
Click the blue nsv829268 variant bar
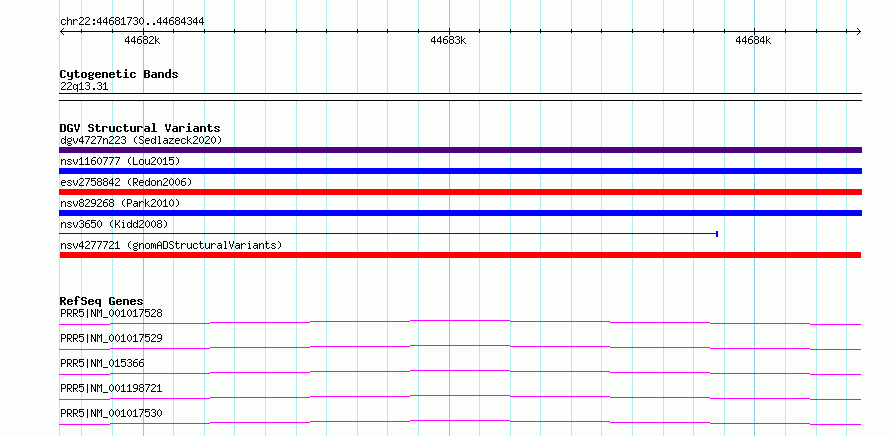[x=460, y=213]
